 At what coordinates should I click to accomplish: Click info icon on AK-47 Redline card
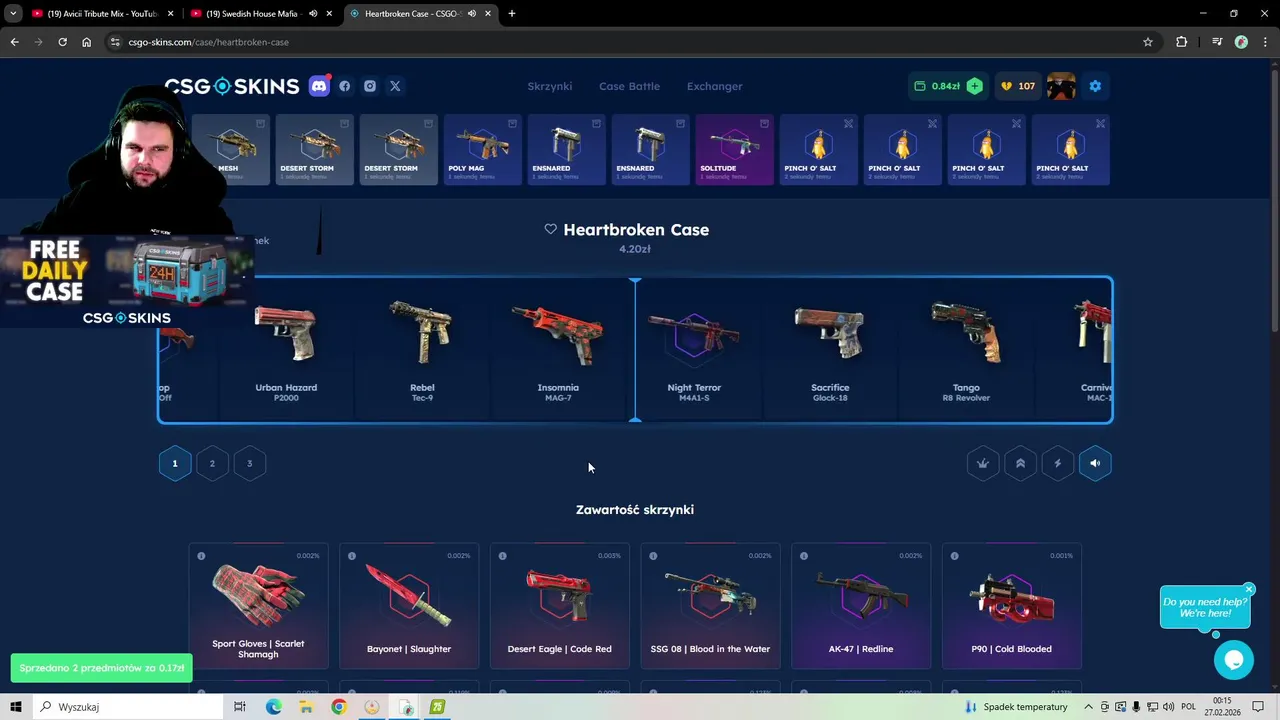pos(804,556)
